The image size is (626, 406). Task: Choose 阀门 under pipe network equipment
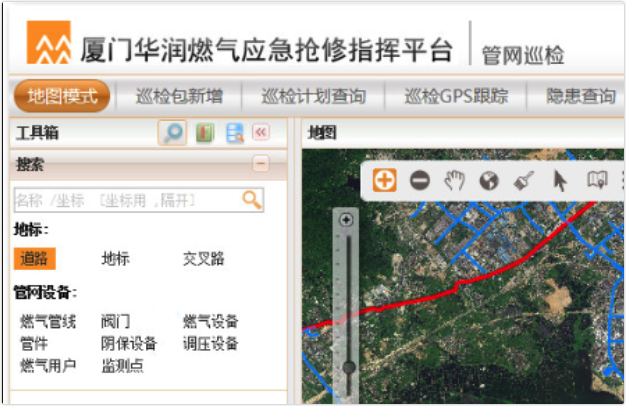[115, 321]
